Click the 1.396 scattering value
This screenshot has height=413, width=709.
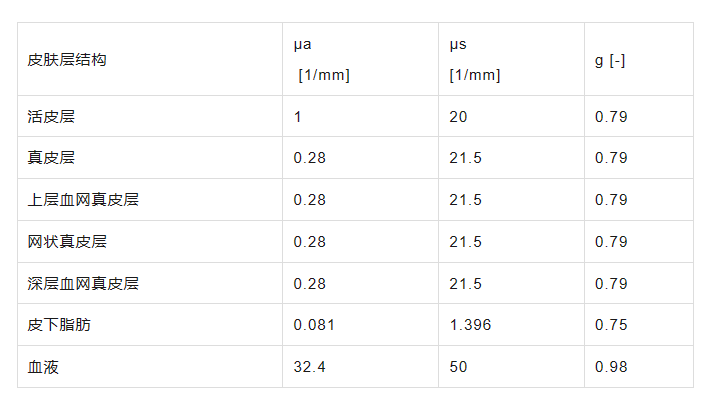[x=470, y=325]
